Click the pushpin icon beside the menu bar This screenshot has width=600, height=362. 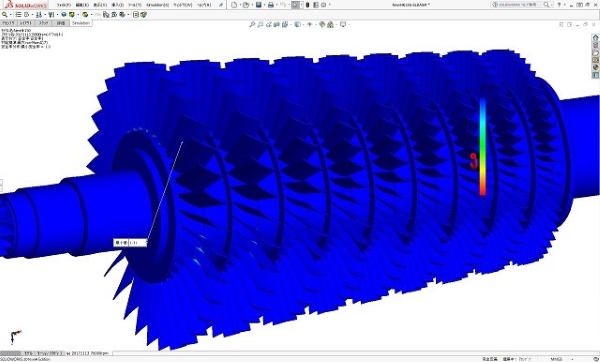click(x=221, y=5)
